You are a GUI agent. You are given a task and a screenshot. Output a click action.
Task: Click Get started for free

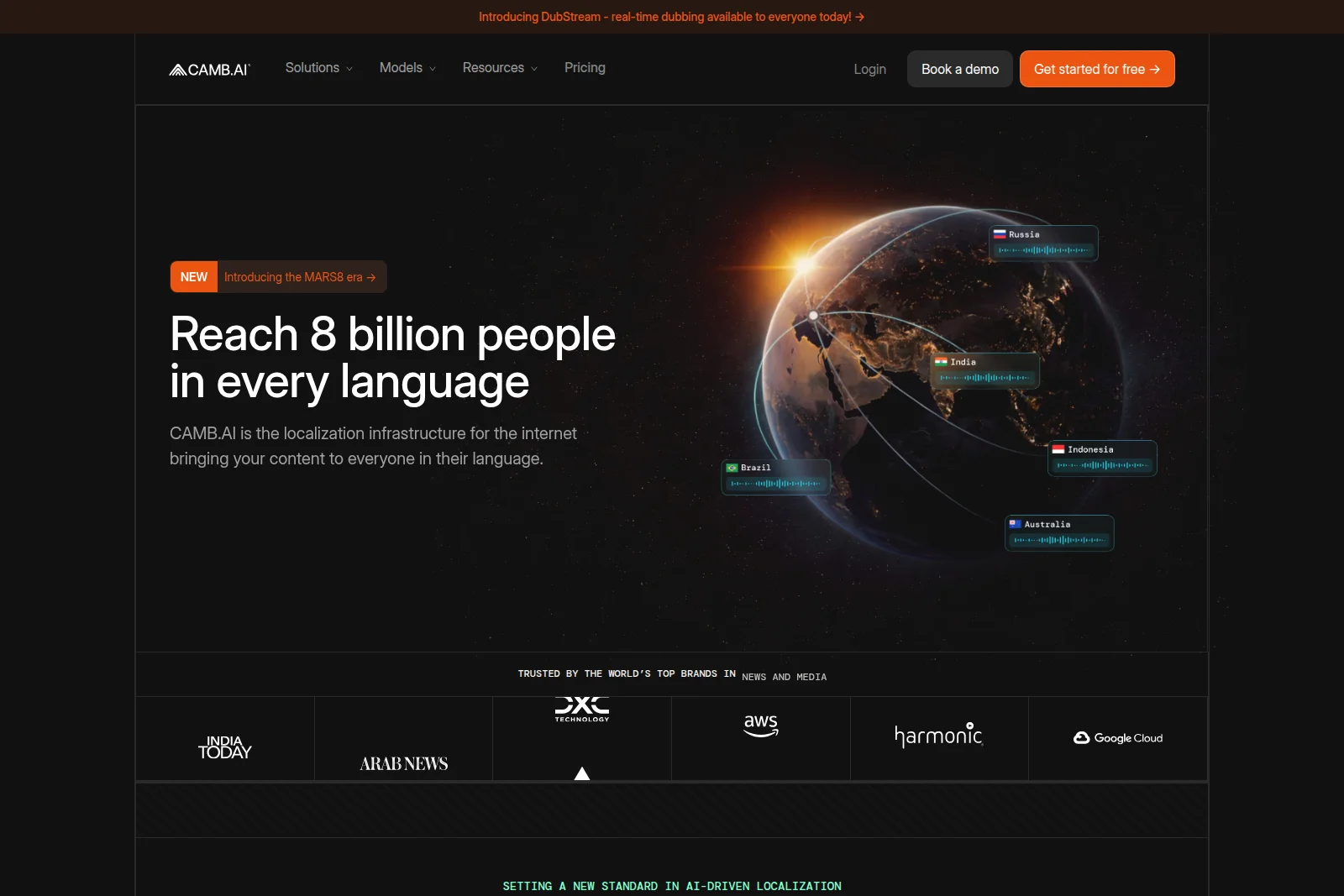(x=1097, y=69)
